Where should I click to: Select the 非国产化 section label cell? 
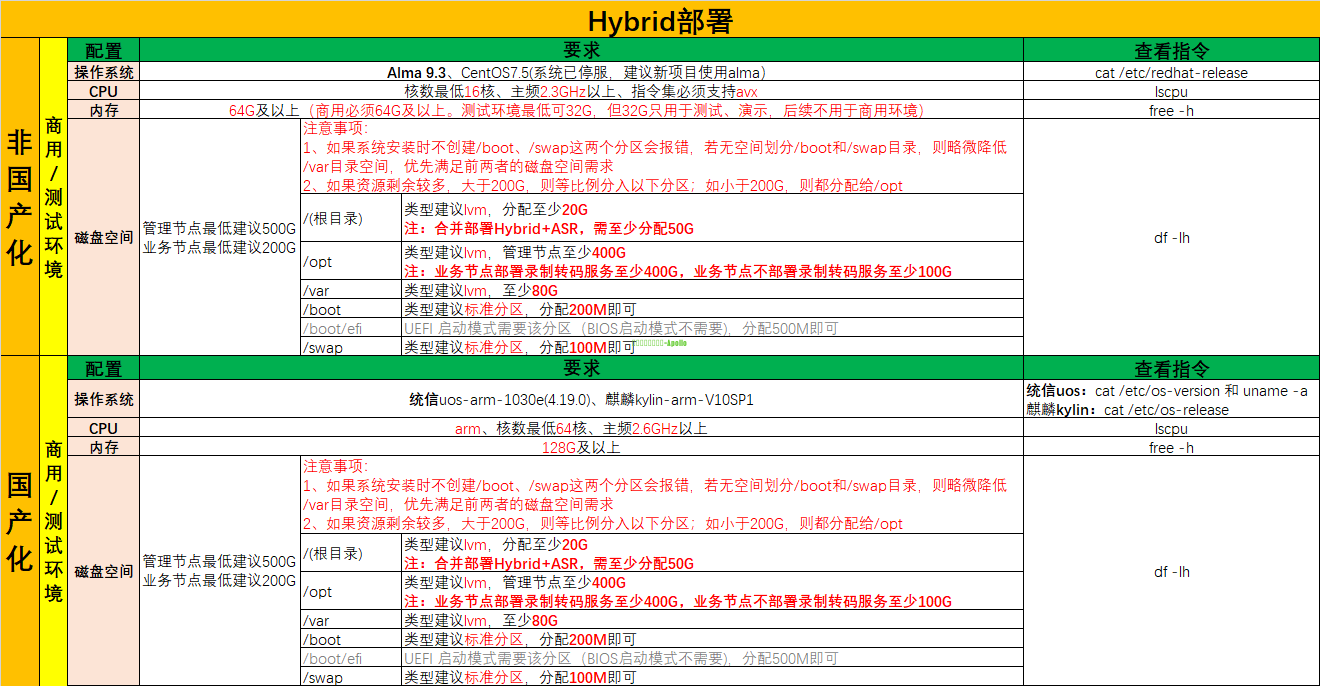click(19, 197)
